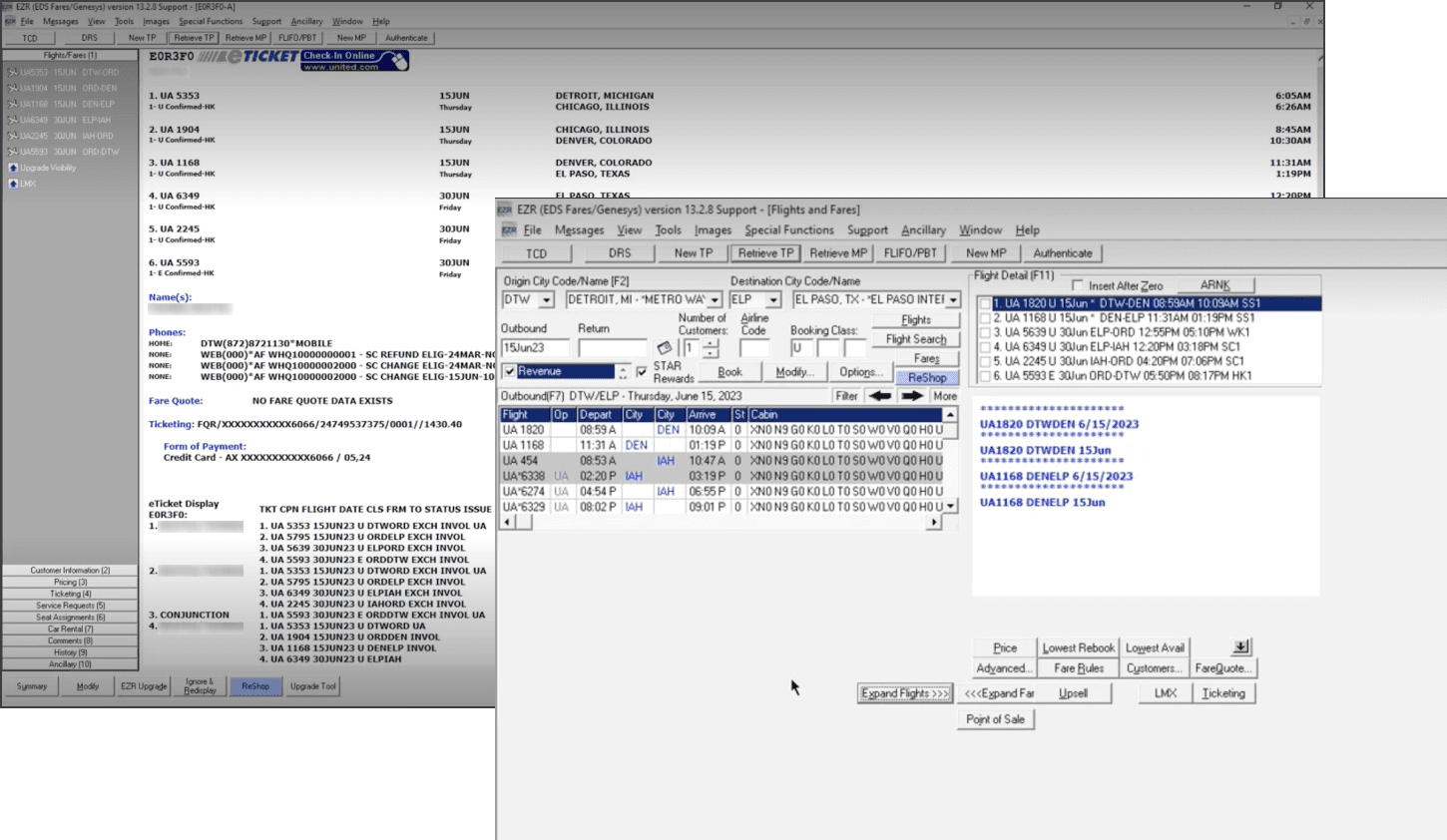This screenshot has height=840, width=1447.
Task: Click the EZR icon left of File in front window
Action: [x=509, y=230]
